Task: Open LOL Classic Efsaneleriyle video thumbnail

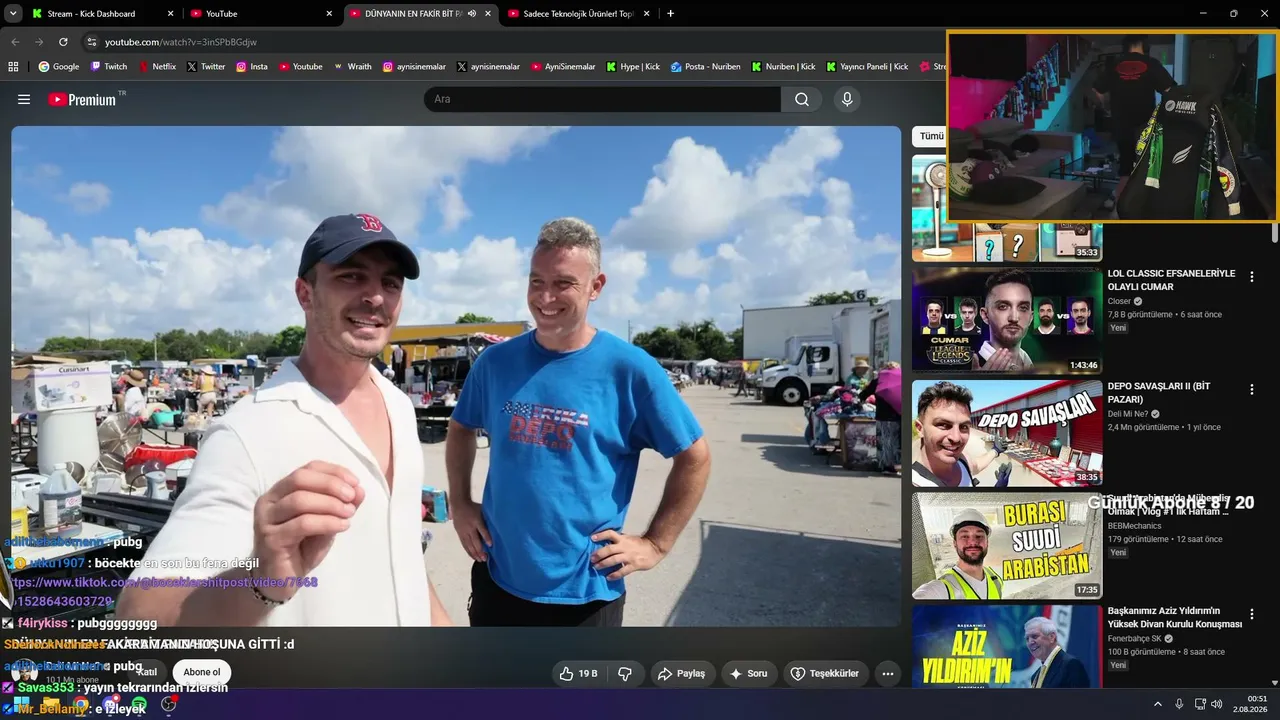Action: click(1005, 320)
